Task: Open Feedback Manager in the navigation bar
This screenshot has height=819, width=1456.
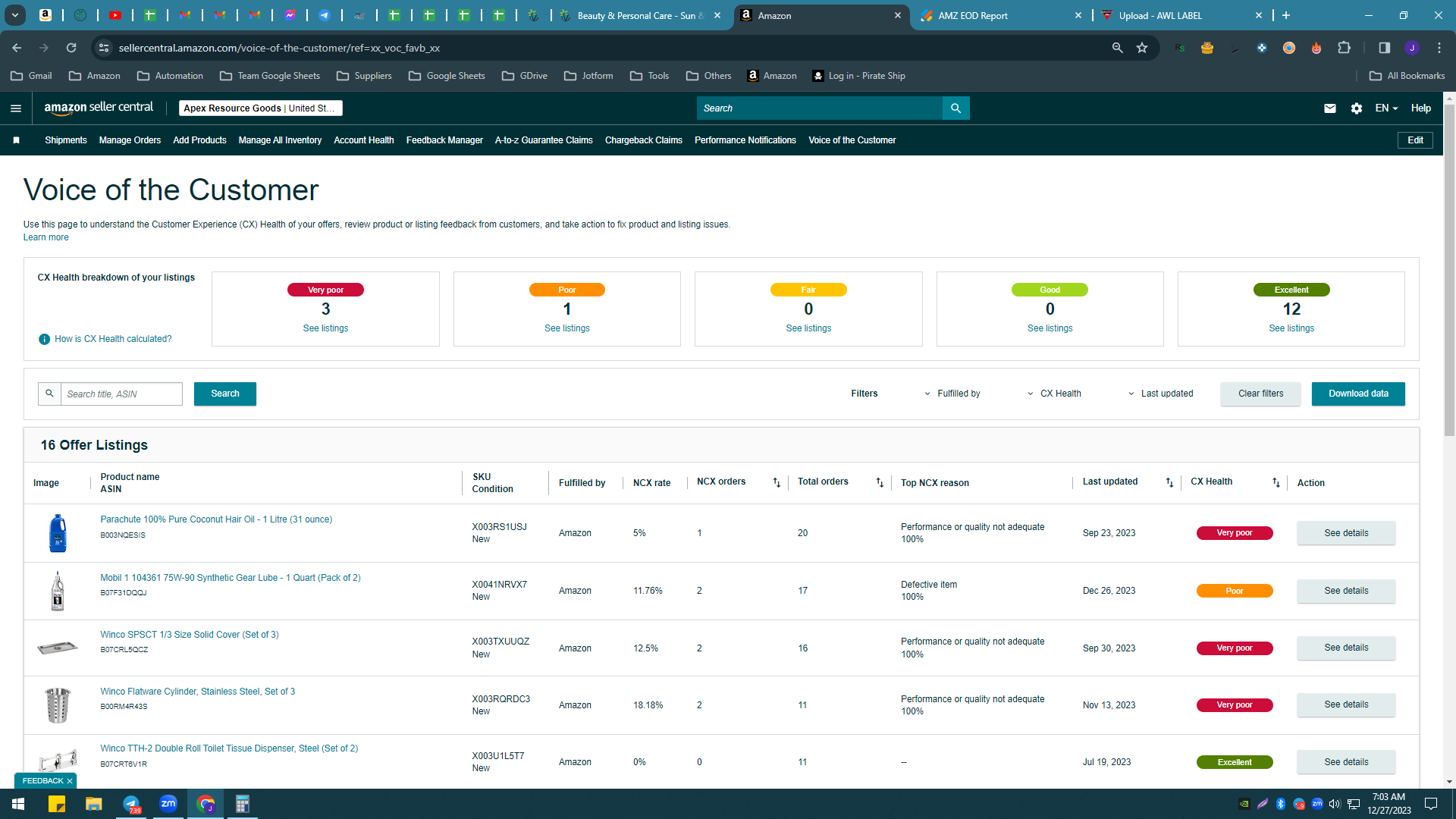Action: point(444,140)
